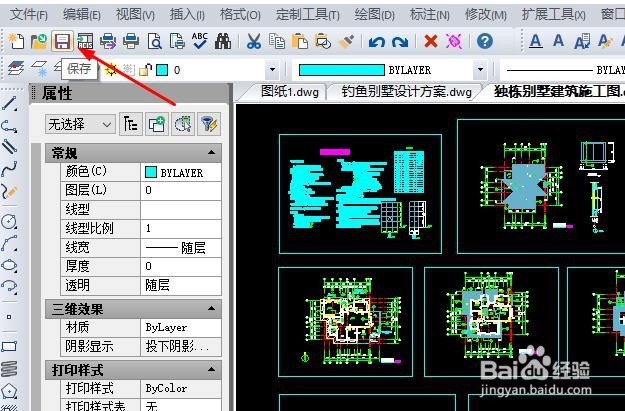This screenshot has width=625, height=411.
Task: Select the Line tool in the left toolbar
Action: click(x=10, y=103)
